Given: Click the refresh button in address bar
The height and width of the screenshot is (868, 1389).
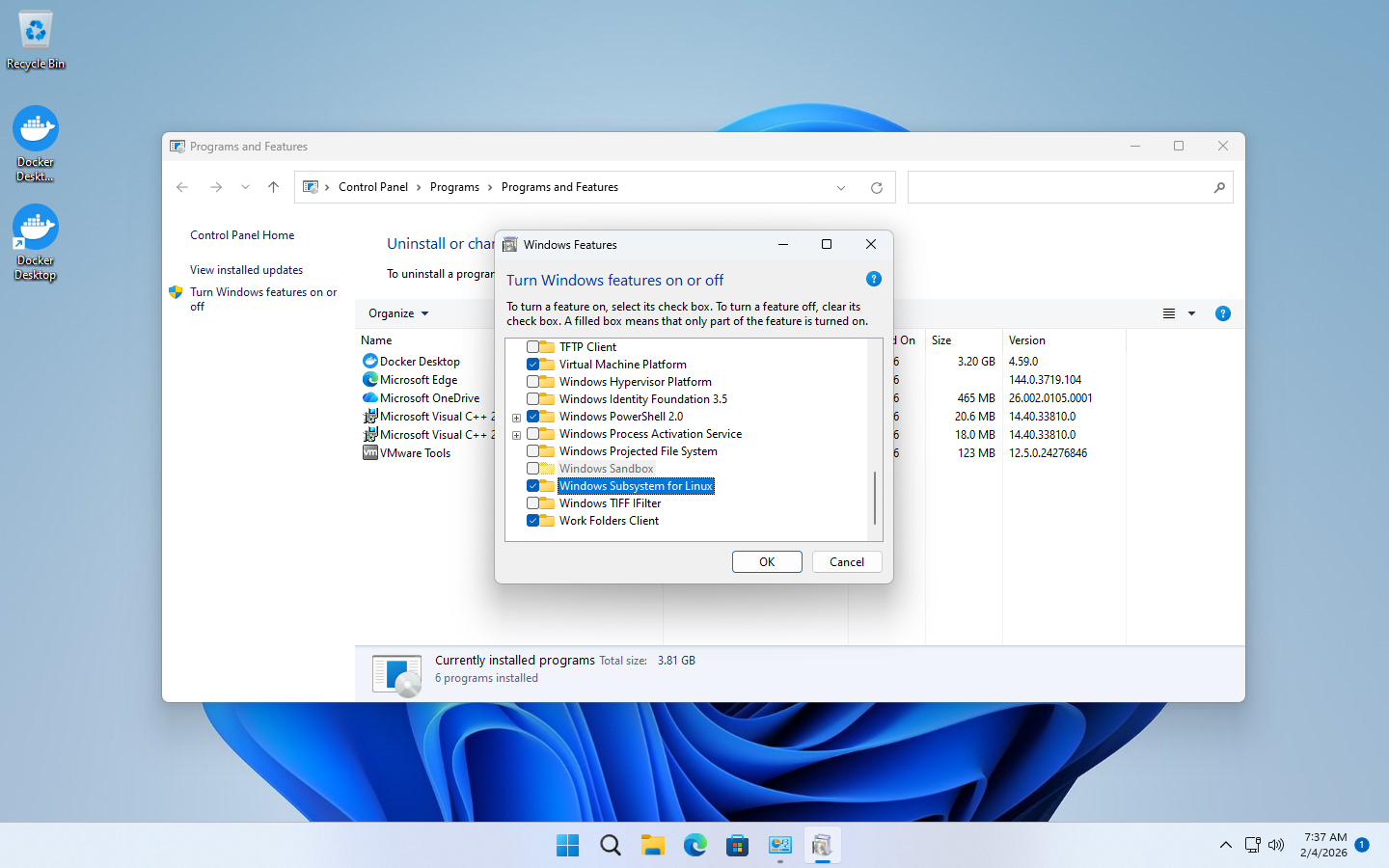Looking at the screenshot, I should (876, 188).
